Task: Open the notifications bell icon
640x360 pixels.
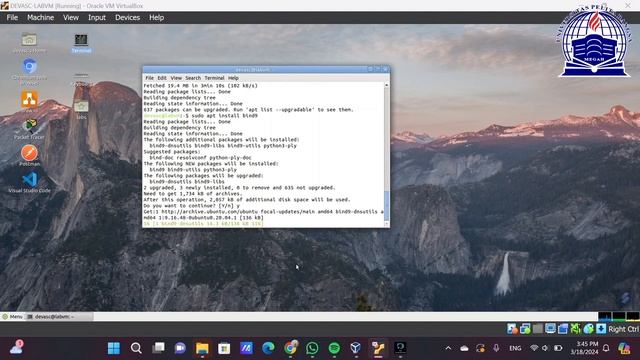Action: coord(606,348)
